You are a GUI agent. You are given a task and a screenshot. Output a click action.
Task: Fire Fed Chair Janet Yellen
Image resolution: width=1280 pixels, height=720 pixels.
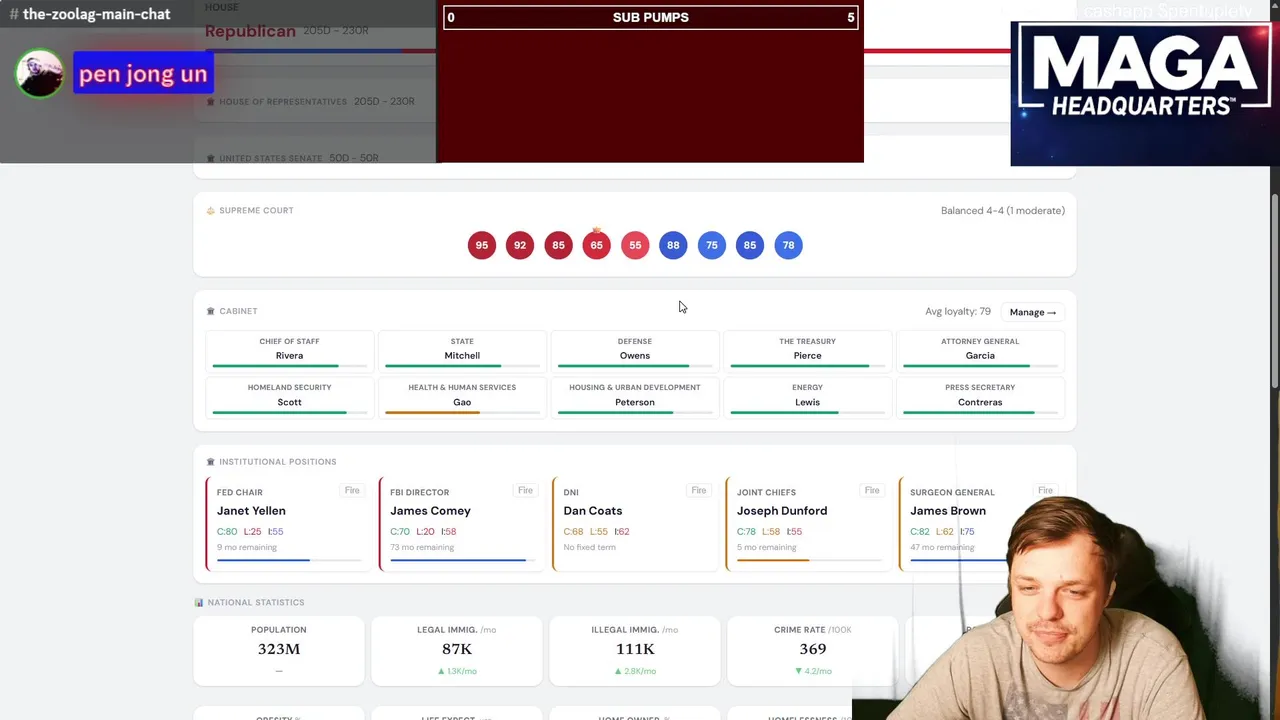pos(352,490)
